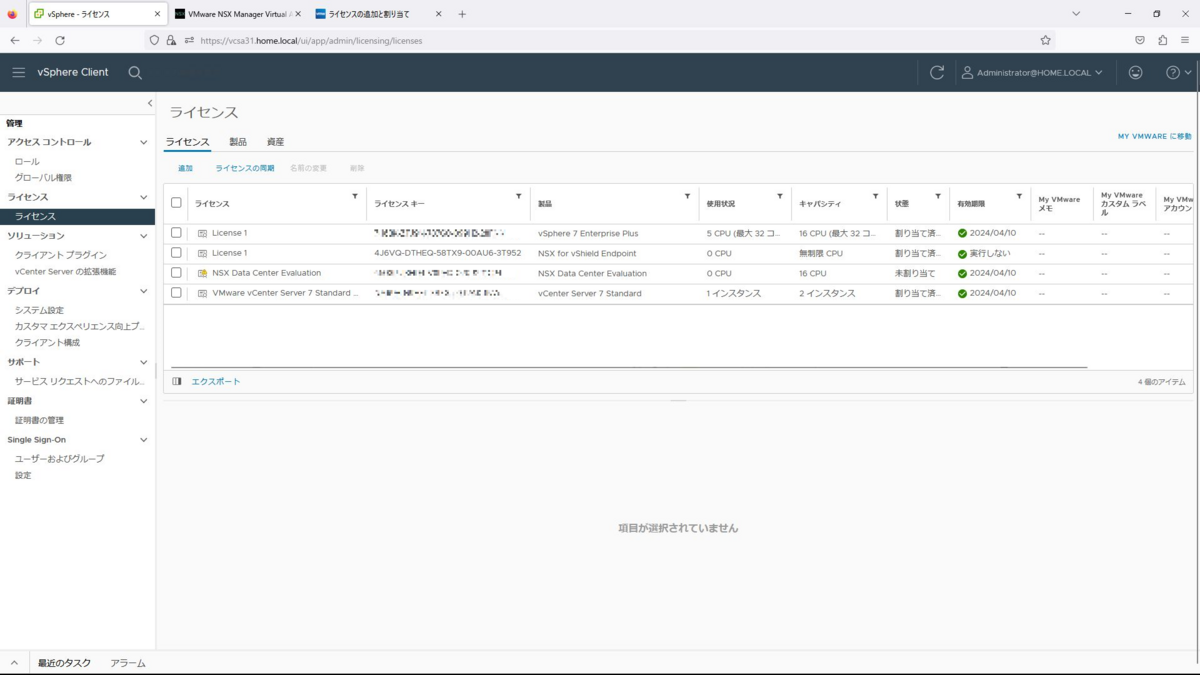
Task: Open the アラーム bottom tab
Action: pyautogui.click(x=128, y=663)
